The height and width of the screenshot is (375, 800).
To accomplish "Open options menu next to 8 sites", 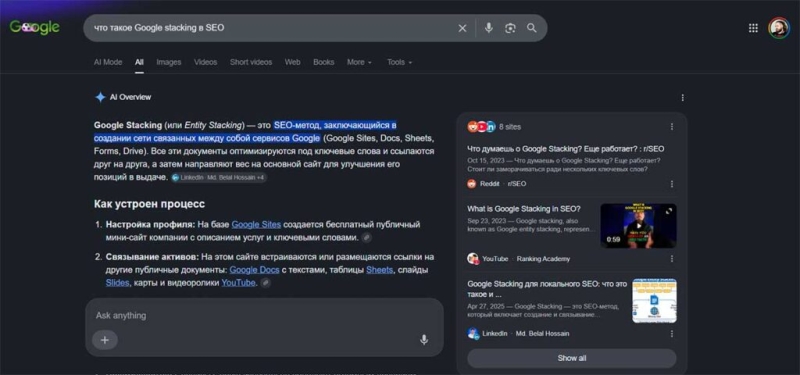I will pos(671,127).
